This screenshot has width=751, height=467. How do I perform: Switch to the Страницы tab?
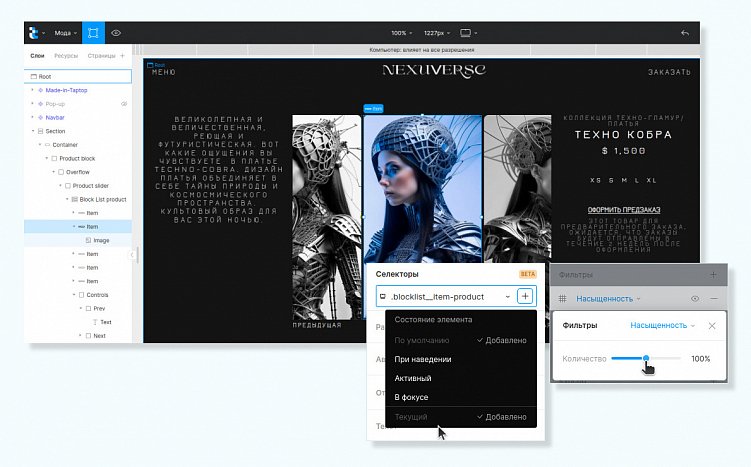pyautogui.click(x=102, y=56)
